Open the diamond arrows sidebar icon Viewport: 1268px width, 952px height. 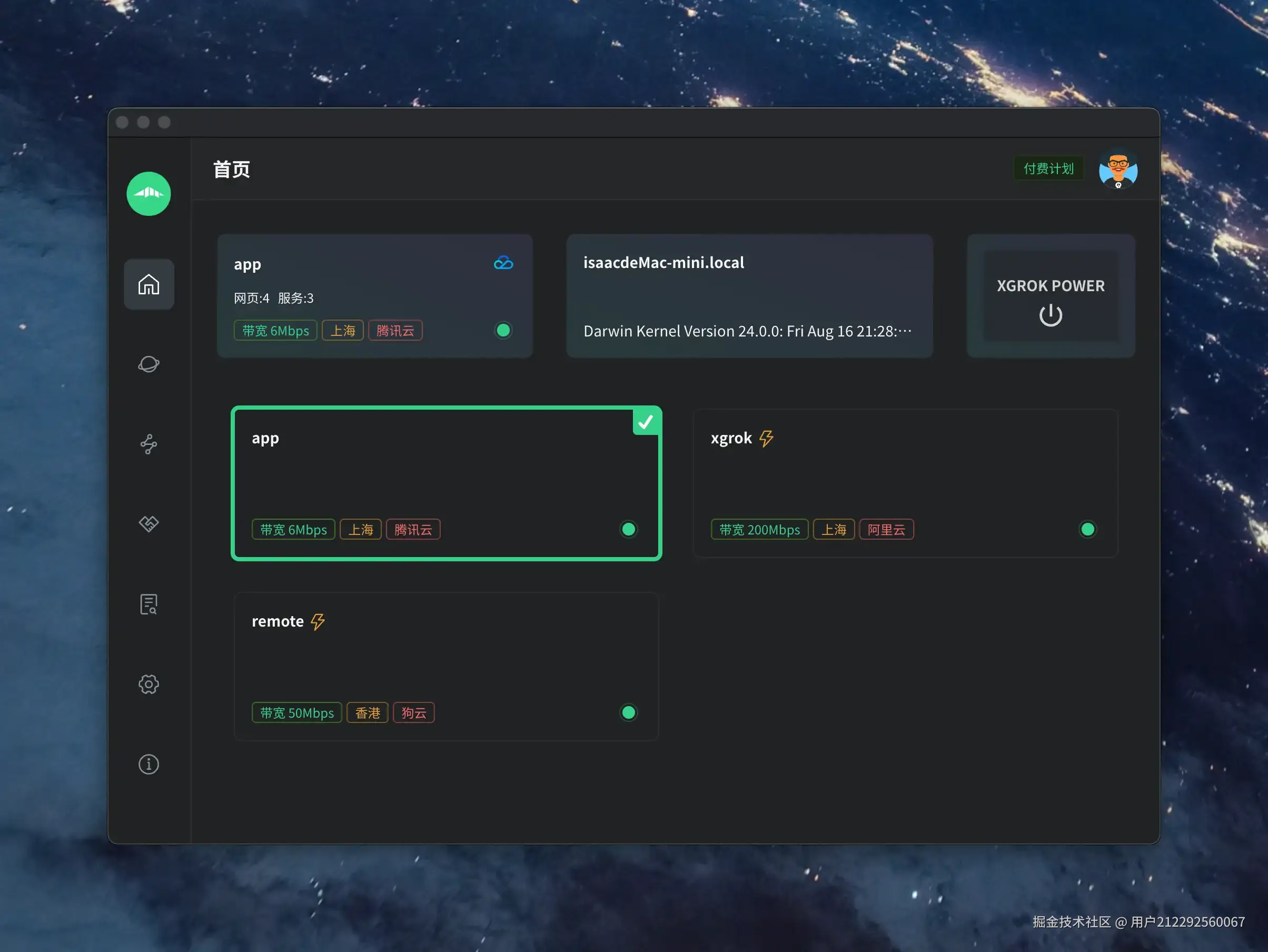point(148,523)
